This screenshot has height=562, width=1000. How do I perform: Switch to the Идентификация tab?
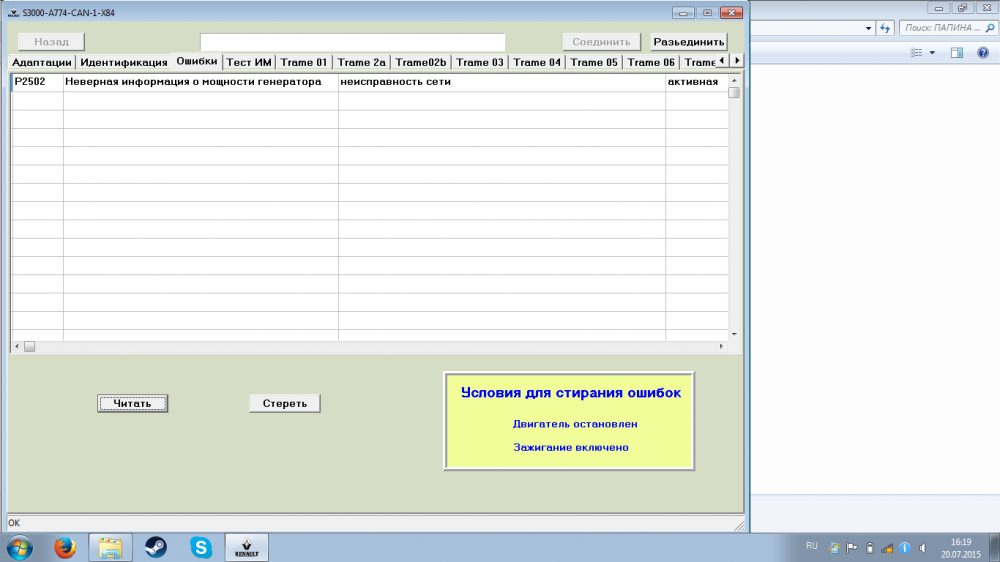pyautogui.click(x=124, y=62)
